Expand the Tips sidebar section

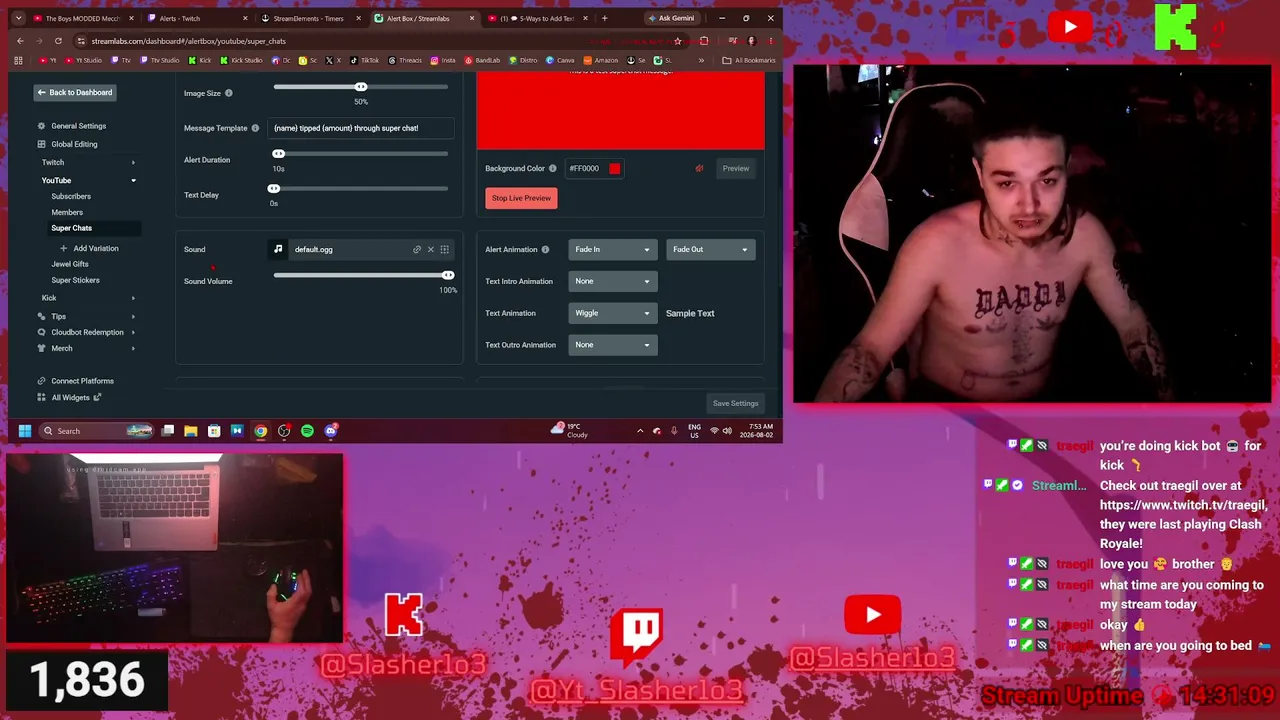[x=88, y=316]
